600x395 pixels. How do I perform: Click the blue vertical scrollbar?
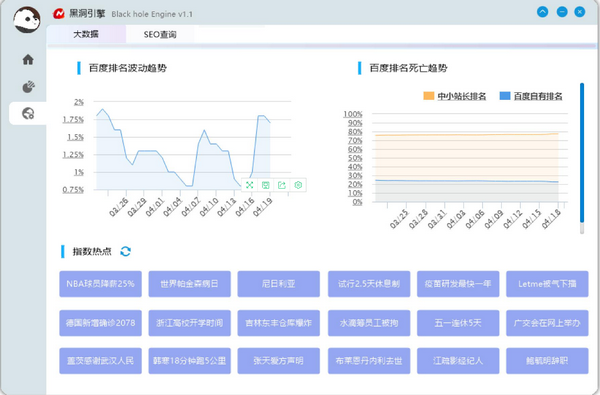[x=582, y=153]
